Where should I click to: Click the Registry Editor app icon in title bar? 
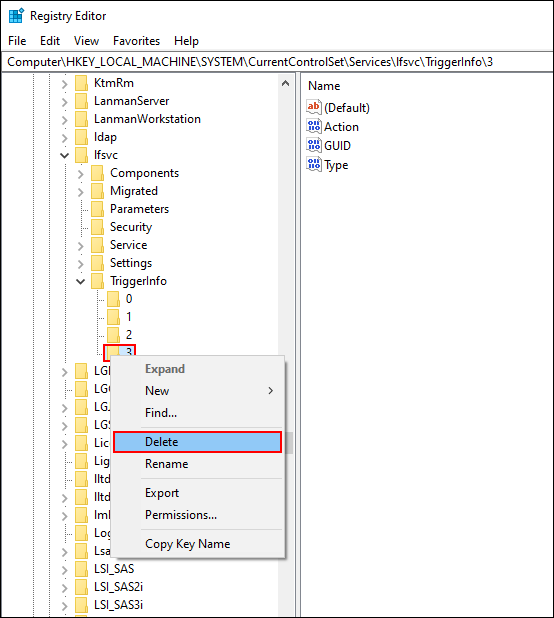pos(16,16)
